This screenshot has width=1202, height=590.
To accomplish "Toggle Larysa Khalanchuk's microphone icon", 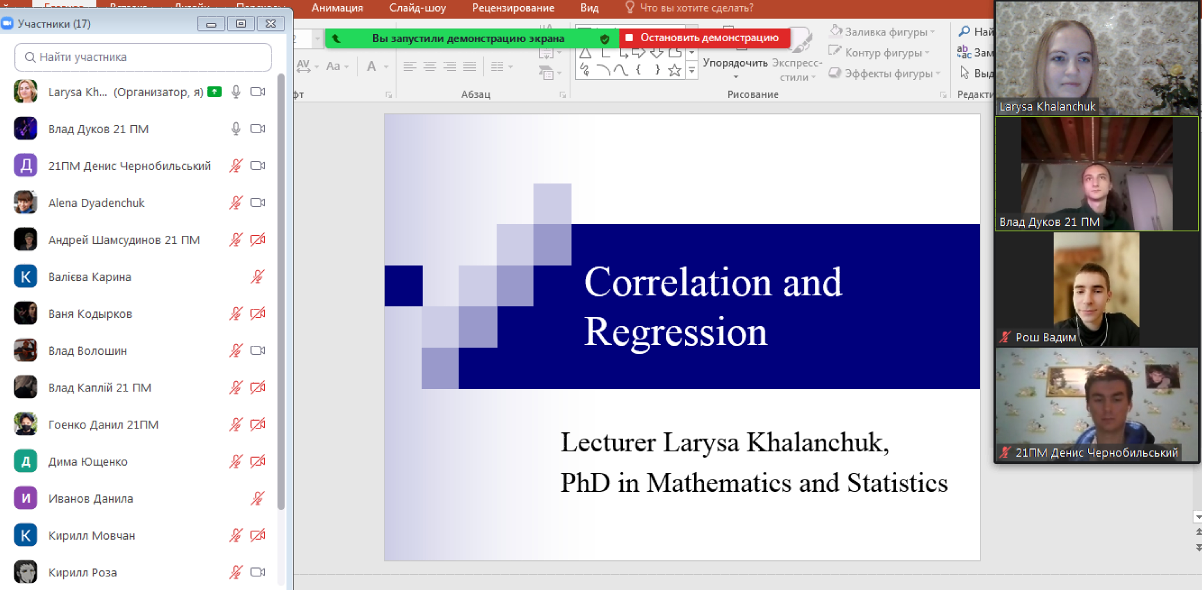I will coord(236,92).
